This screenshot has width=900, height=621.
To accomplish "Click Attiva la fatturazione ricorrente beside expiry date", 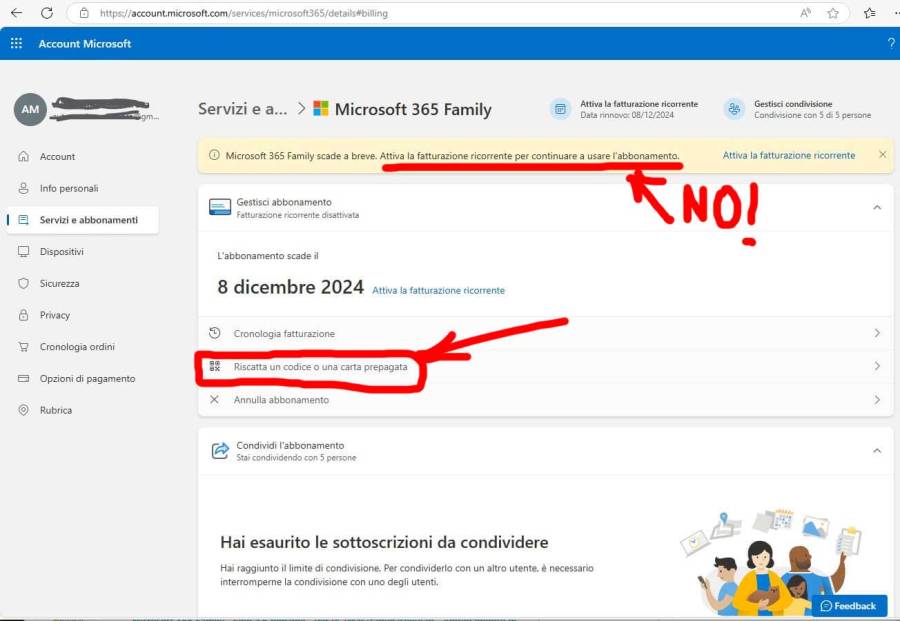I will (x=438, y=290).
